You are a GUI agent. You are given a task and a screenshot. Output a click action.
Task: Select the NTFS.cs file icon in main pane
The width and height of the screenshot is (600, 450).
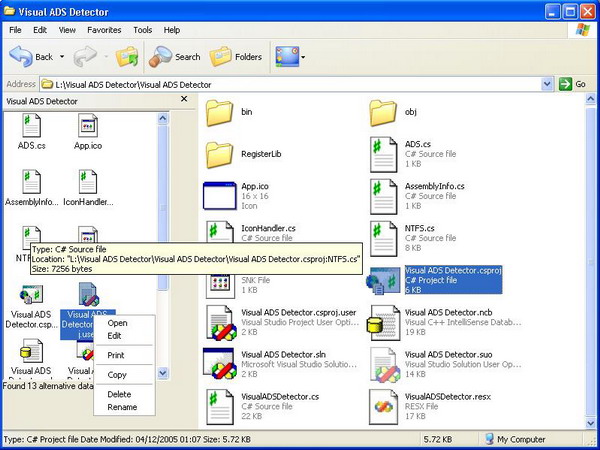(383, 239)
